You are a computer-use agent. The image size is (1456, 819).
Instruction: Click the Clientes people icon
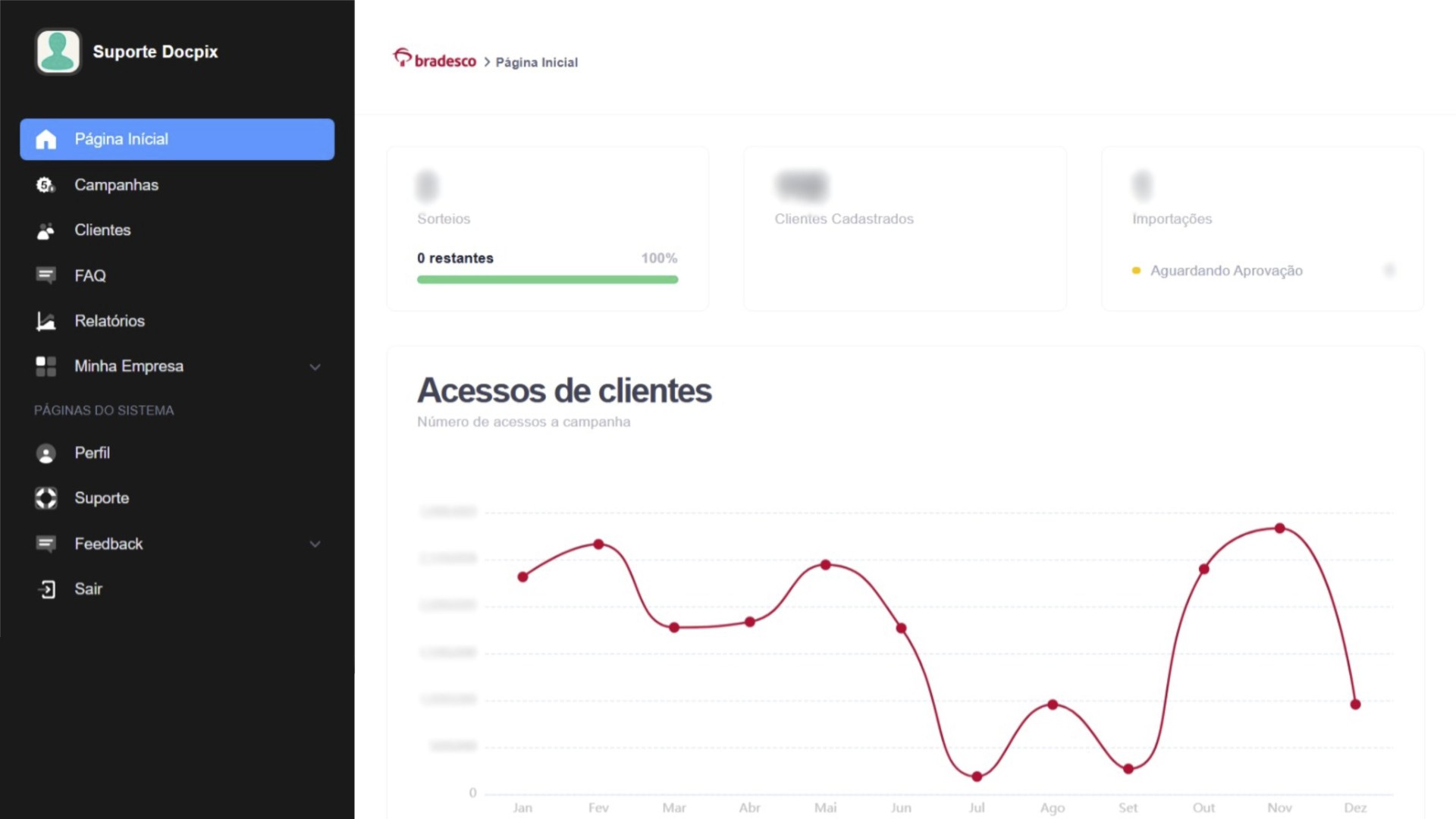tap(45, 231)
